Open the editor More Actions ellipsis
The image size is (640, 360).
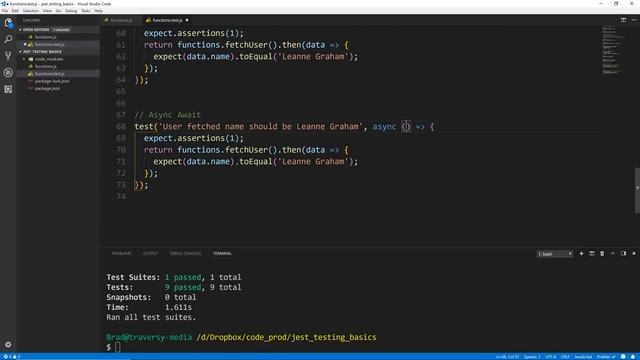[634, 20]
